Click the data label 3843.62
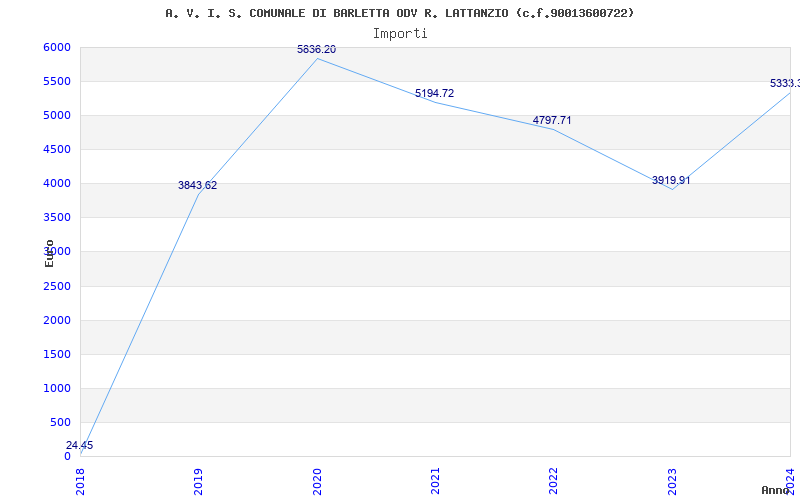This screenshot has height=500, width=800. click(x=197, y=186)
